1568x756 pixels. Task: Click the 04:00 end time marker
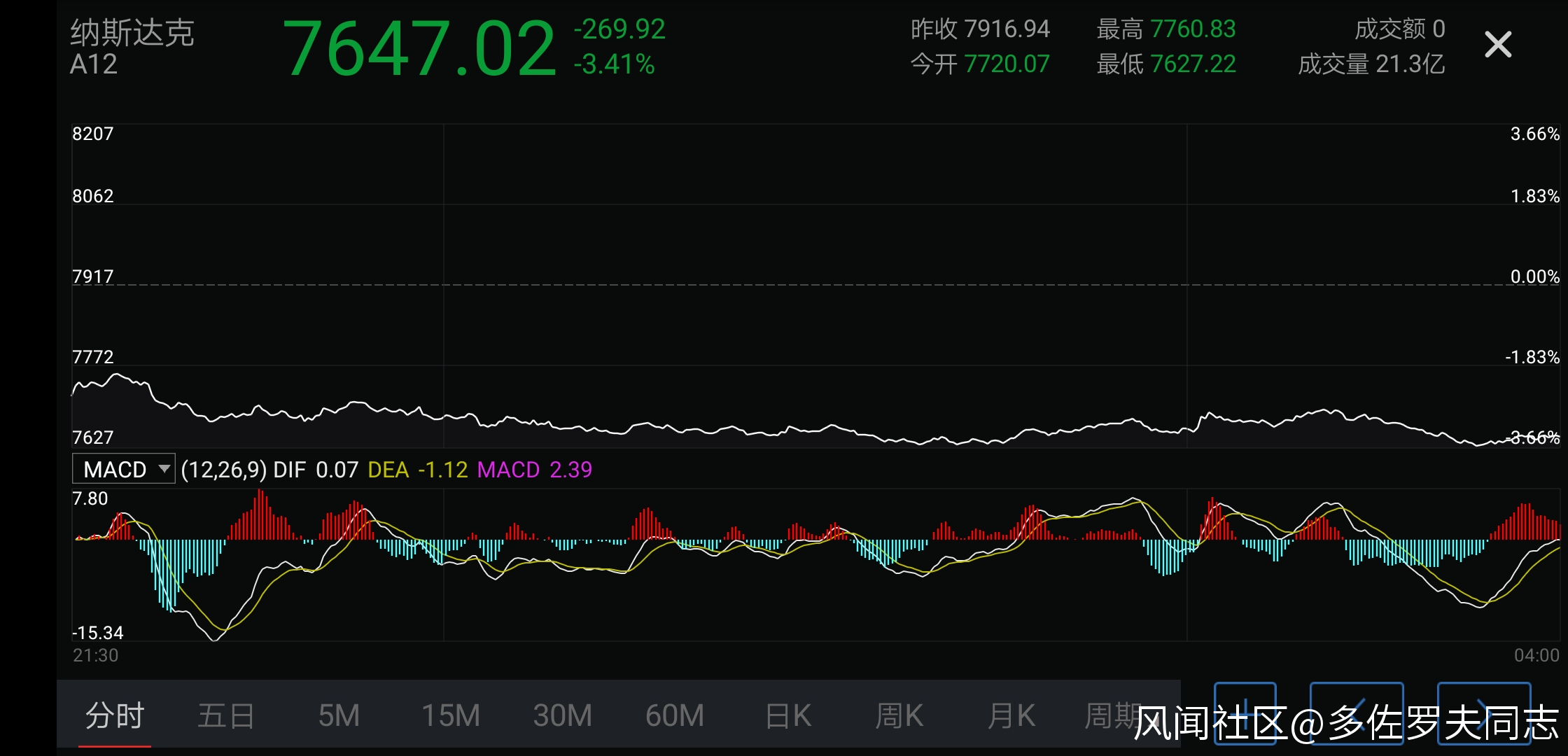point(1536,655)
